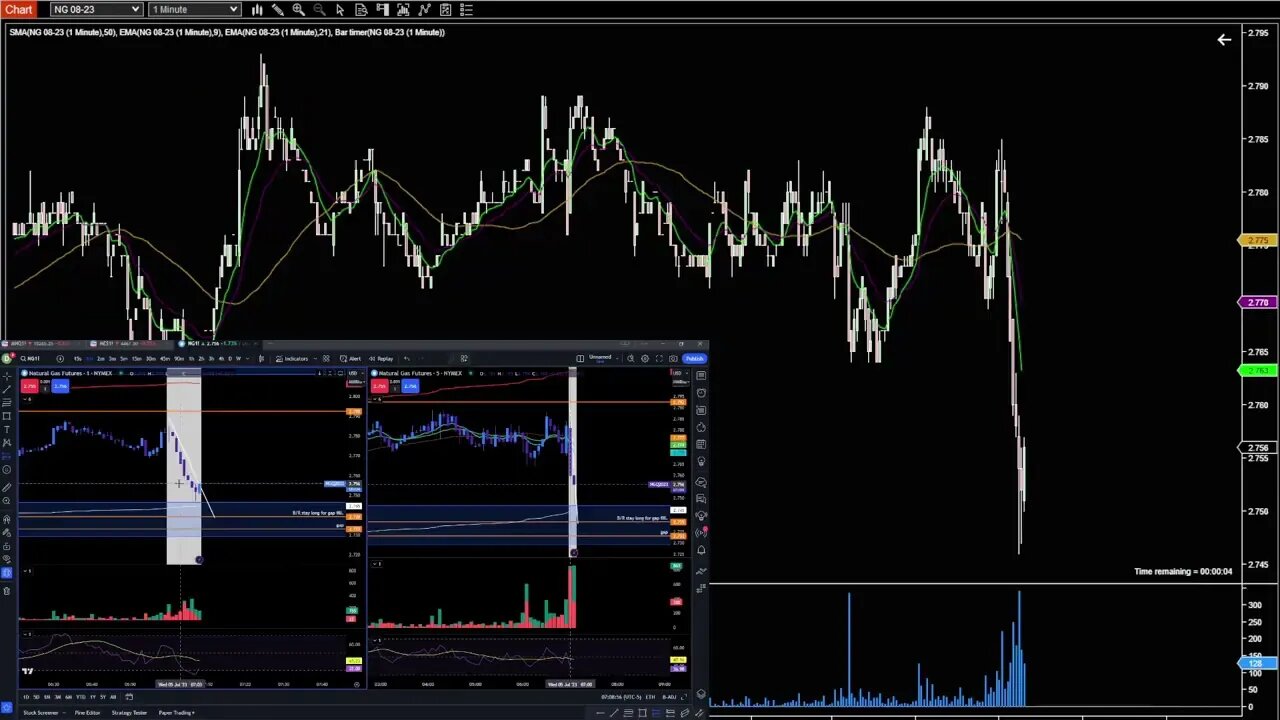Select the YTD date range
Image resolution: width=1280 pixels, height=720 pixels.
[x=81, y=697]
